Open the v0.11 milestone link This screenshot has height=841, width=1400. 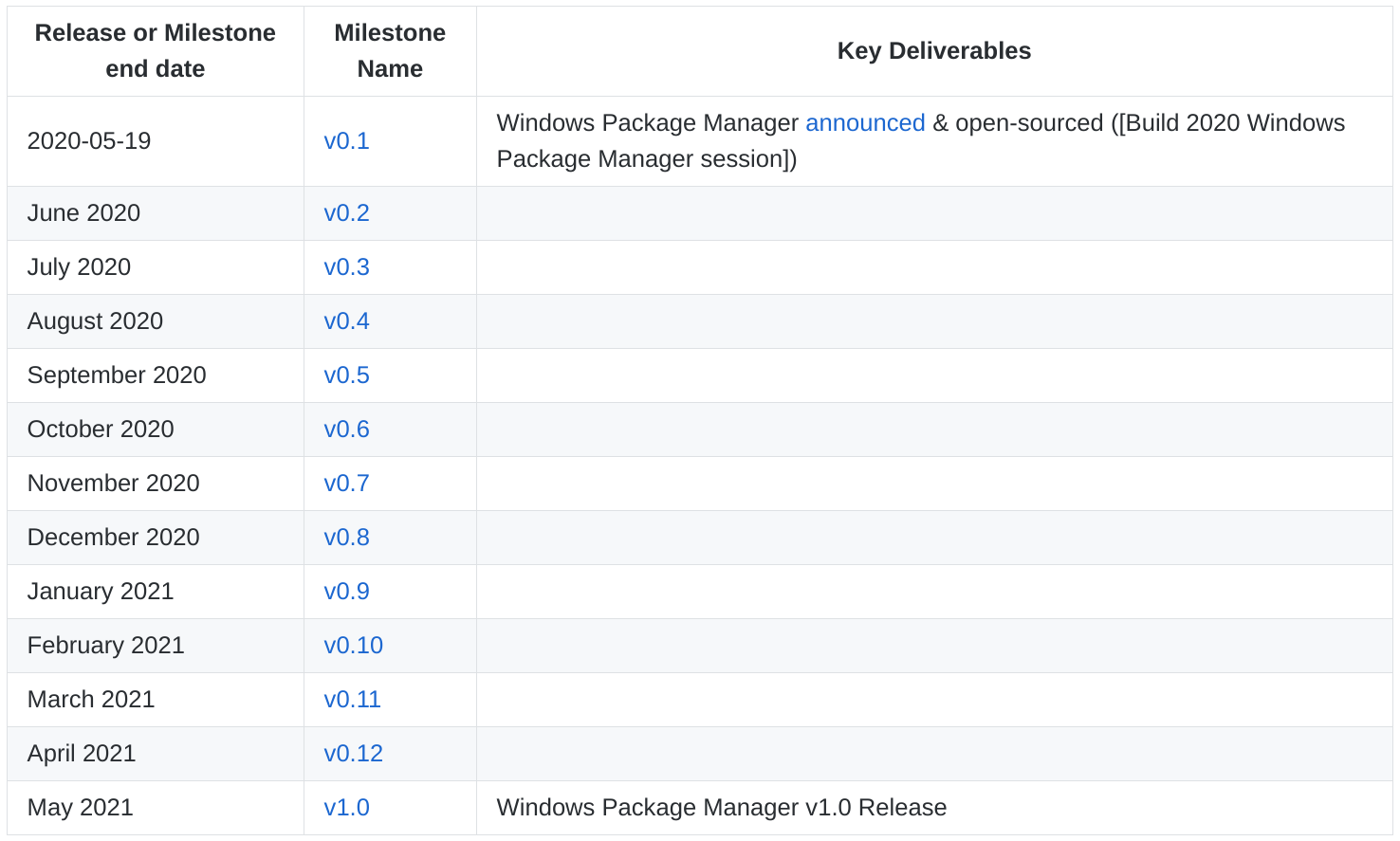pos(352,700)
